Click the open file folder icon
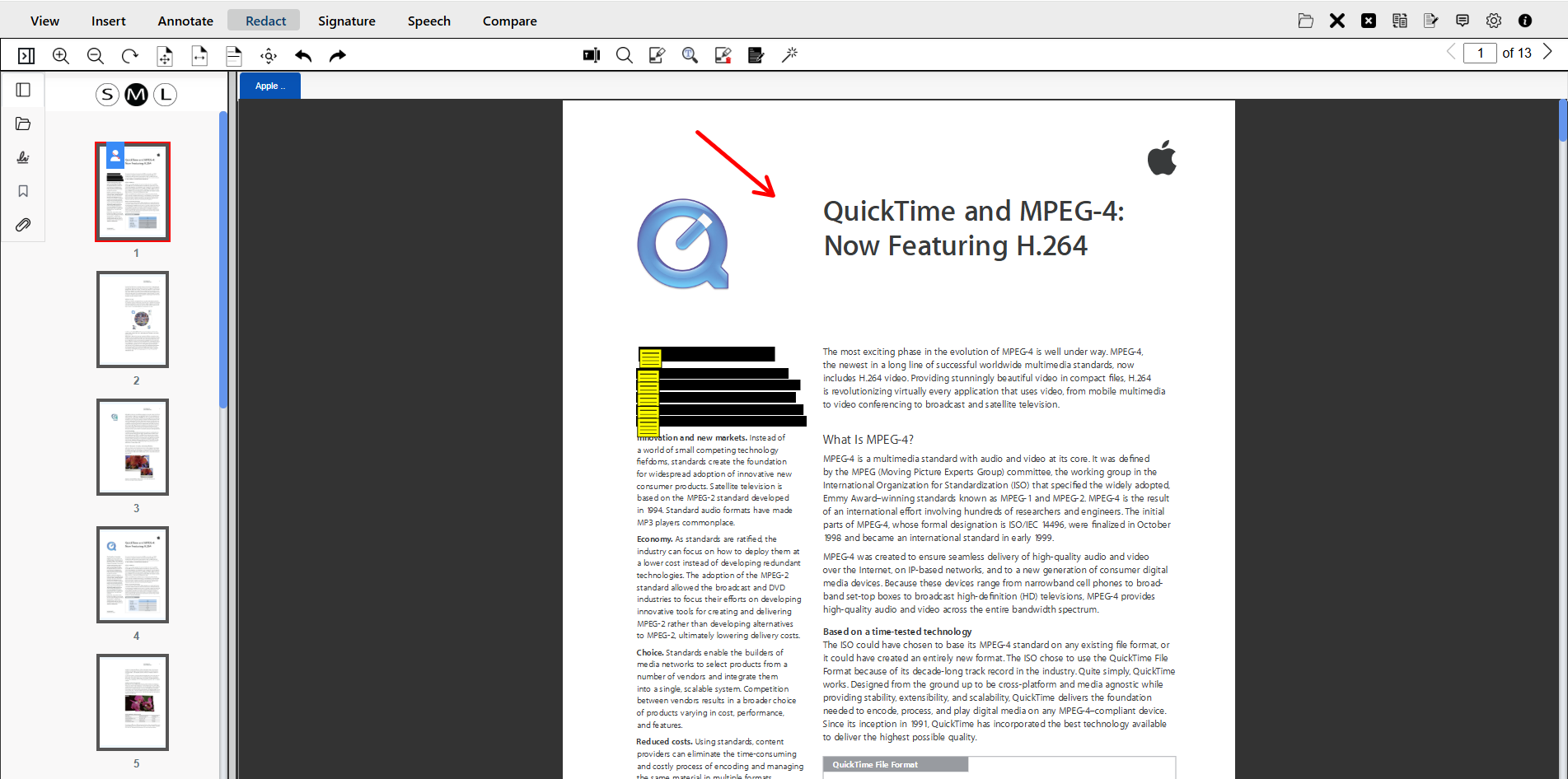This screenshot has height=779, width=1568. pyautogui.click(x=1306, y=21)
